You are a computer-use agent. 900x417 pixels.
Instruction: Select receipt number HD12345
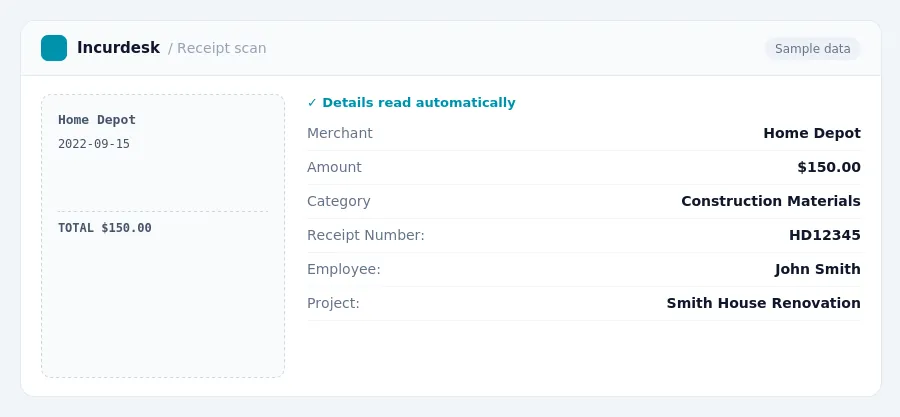coord(825,235)
